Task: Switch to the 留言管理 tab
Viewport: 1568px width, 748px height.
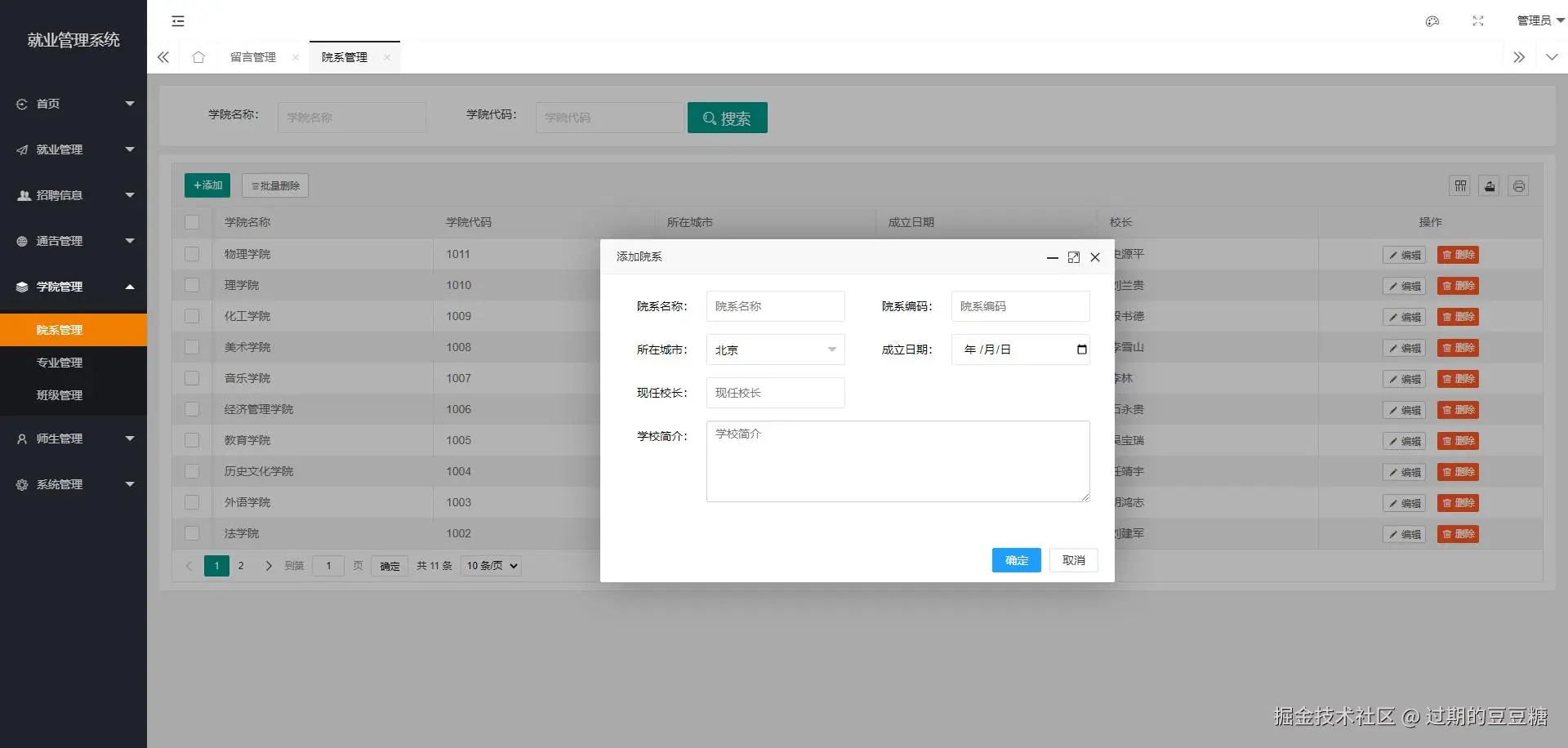Action: [252, 57]
